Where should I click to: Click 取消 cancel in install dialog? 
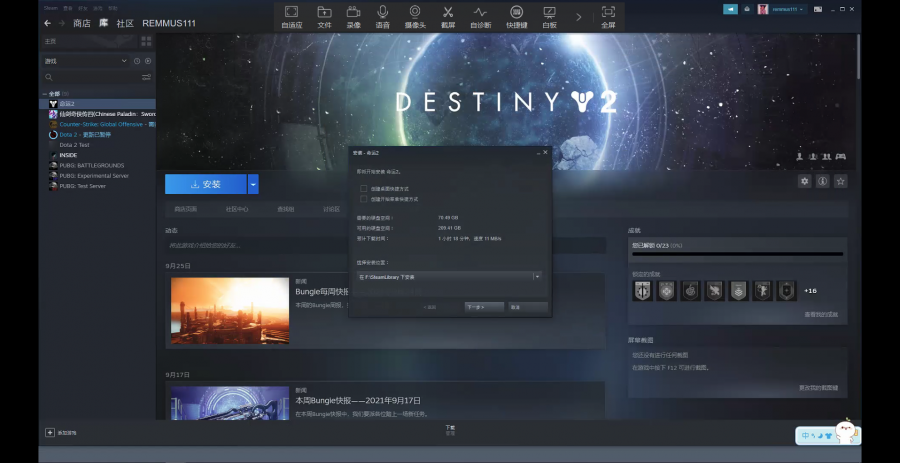point(528,308)
